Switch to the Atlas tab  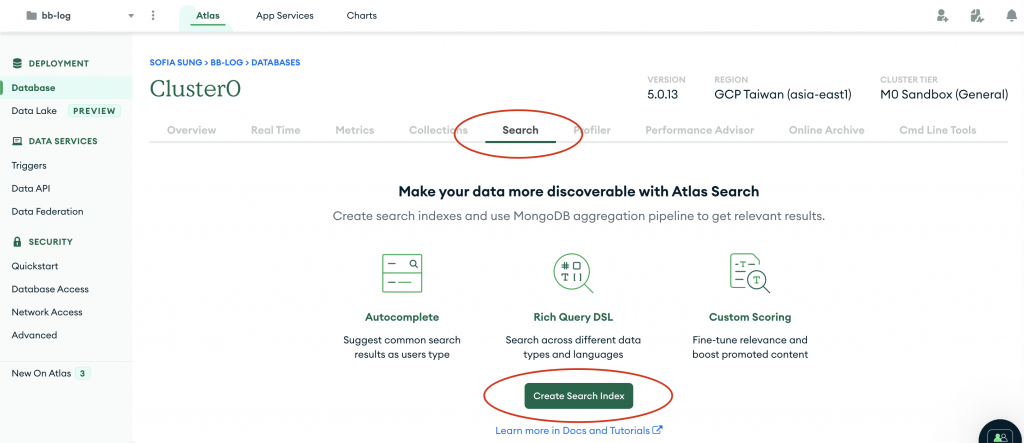pos(208,16)
